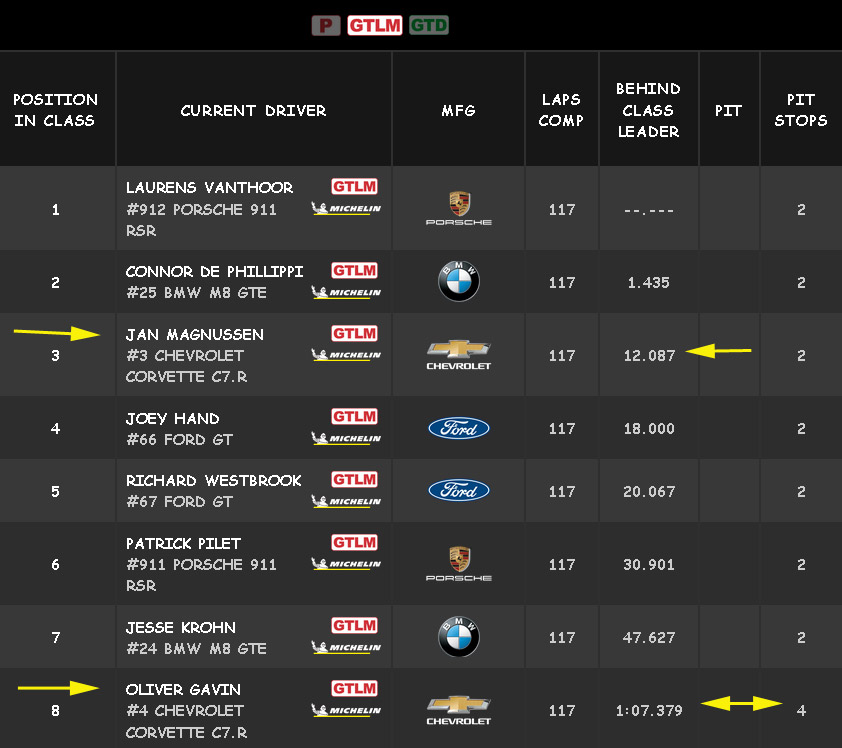
Task: Select driver name Connor De Phillippi
Action: coord(214,272)
